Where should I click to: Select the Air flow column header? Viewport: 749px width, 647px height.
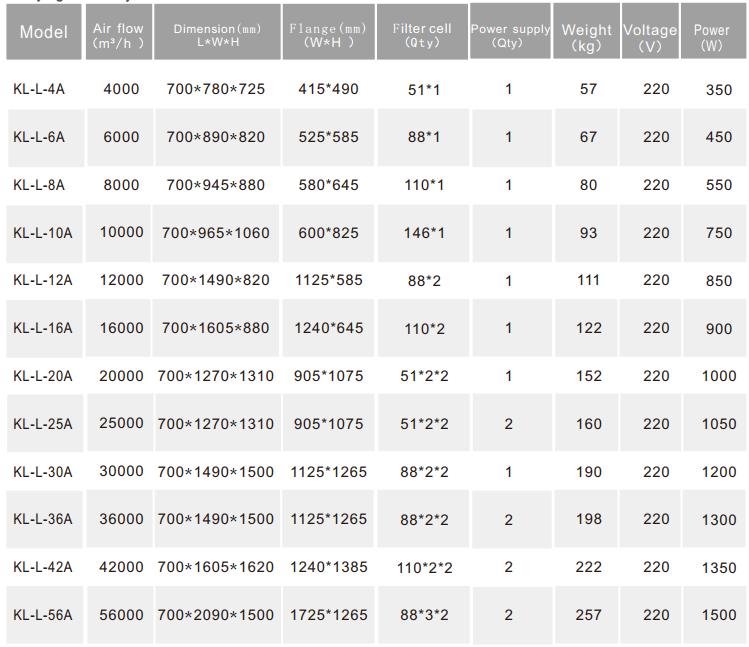pyautogui.click(x=121, y=36)
